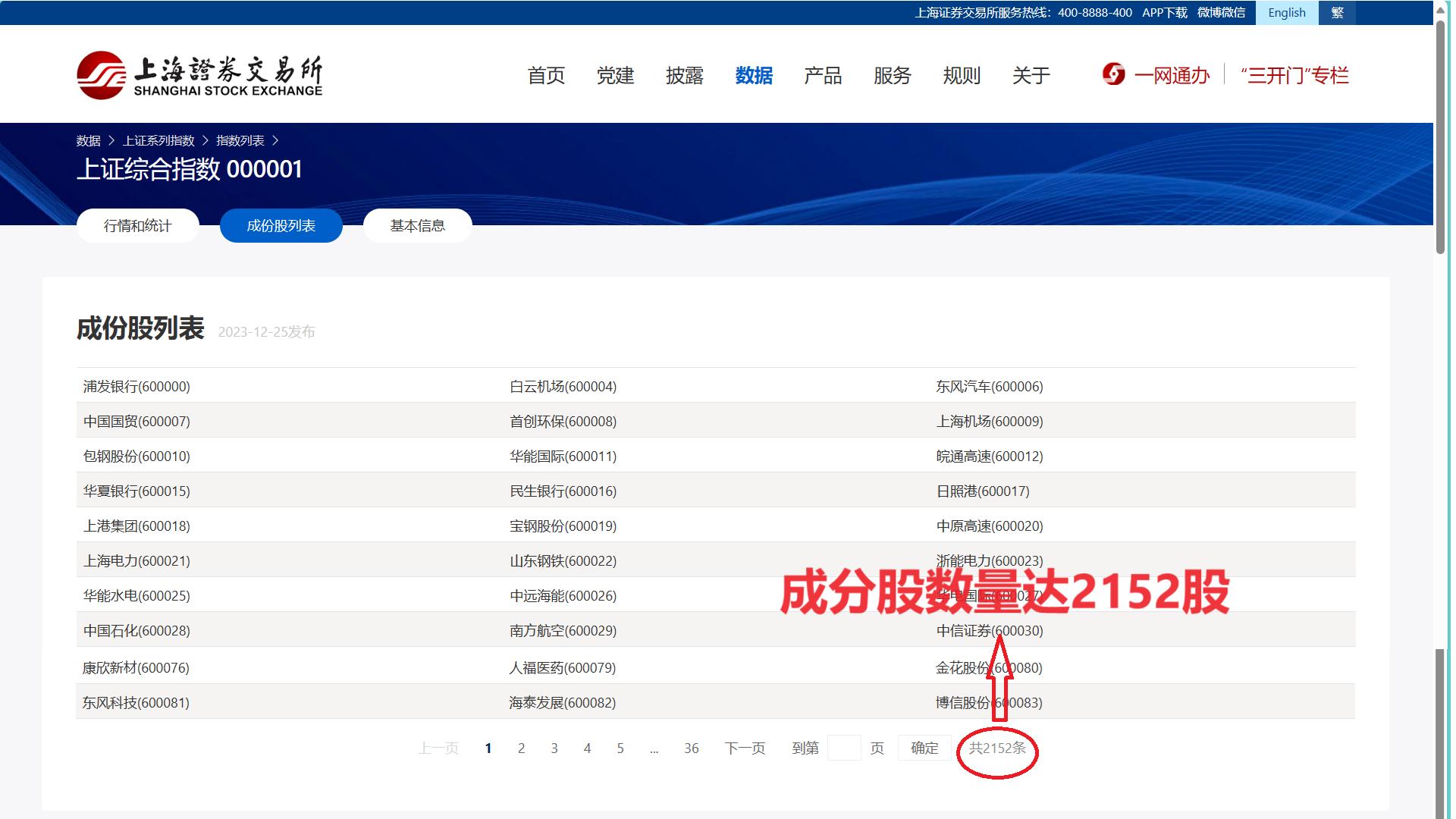The image size is (1456, 819).
Task: Open 微博微信 social media link
Action: pos(1222,12)
